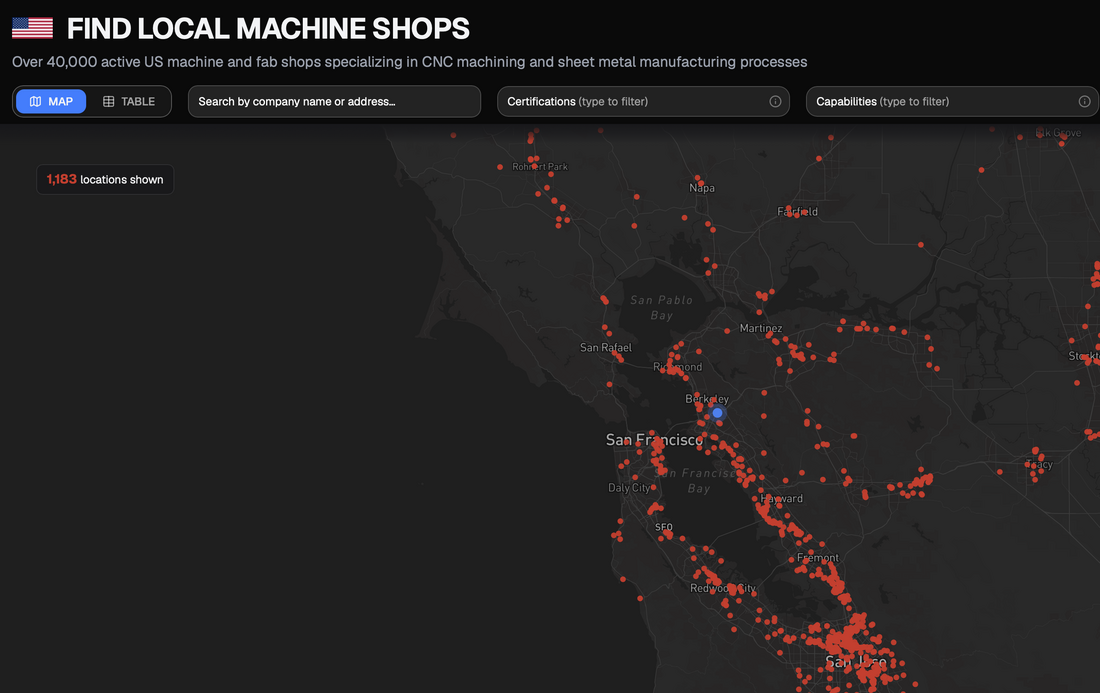The height and width of the screenshot is (693, 1100).
Task: Click the Capabilities info icon
Action: pos(1084,102)
